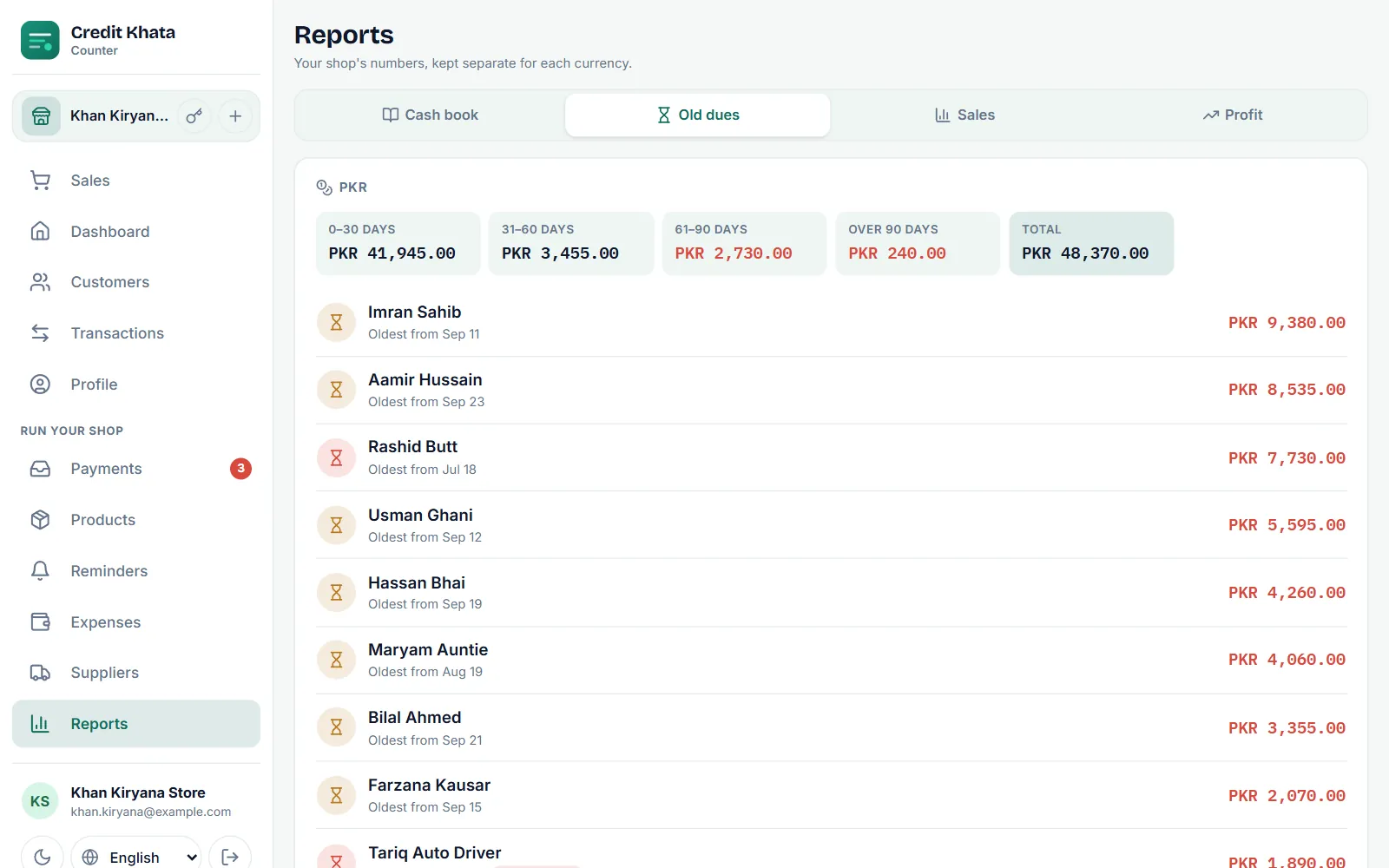Open Expenses section
Screen dimensions: 1389x868
point(136,622)
